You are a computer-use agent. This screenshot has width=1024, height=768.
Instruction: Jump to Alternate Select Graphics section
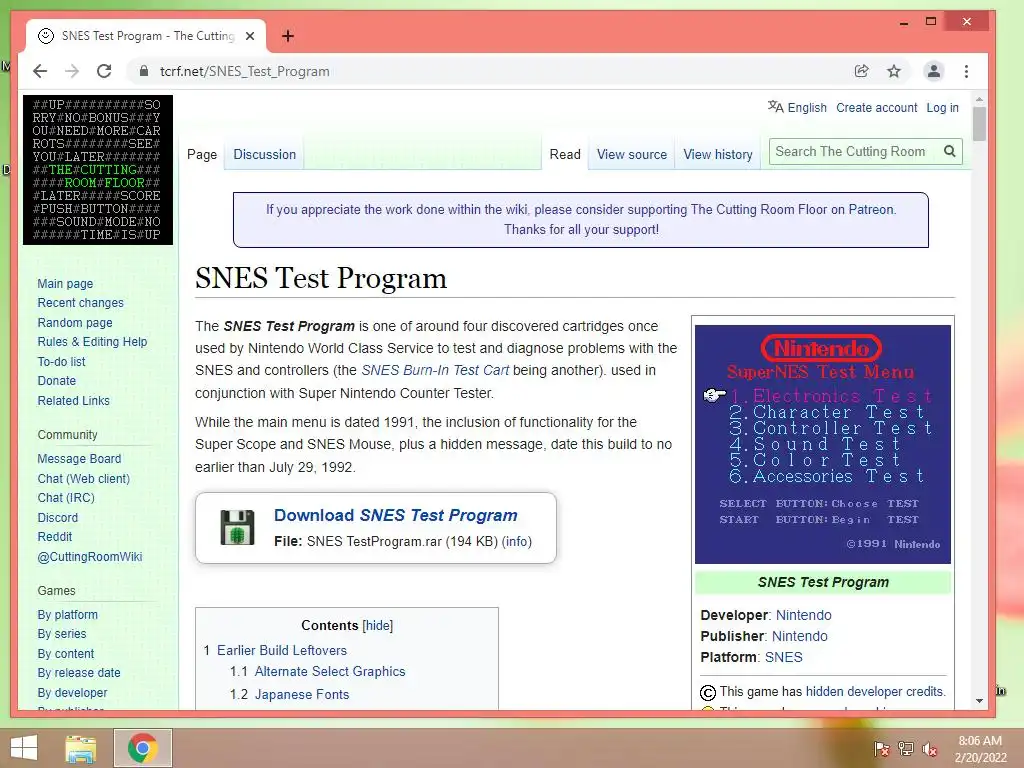point(330,671)
